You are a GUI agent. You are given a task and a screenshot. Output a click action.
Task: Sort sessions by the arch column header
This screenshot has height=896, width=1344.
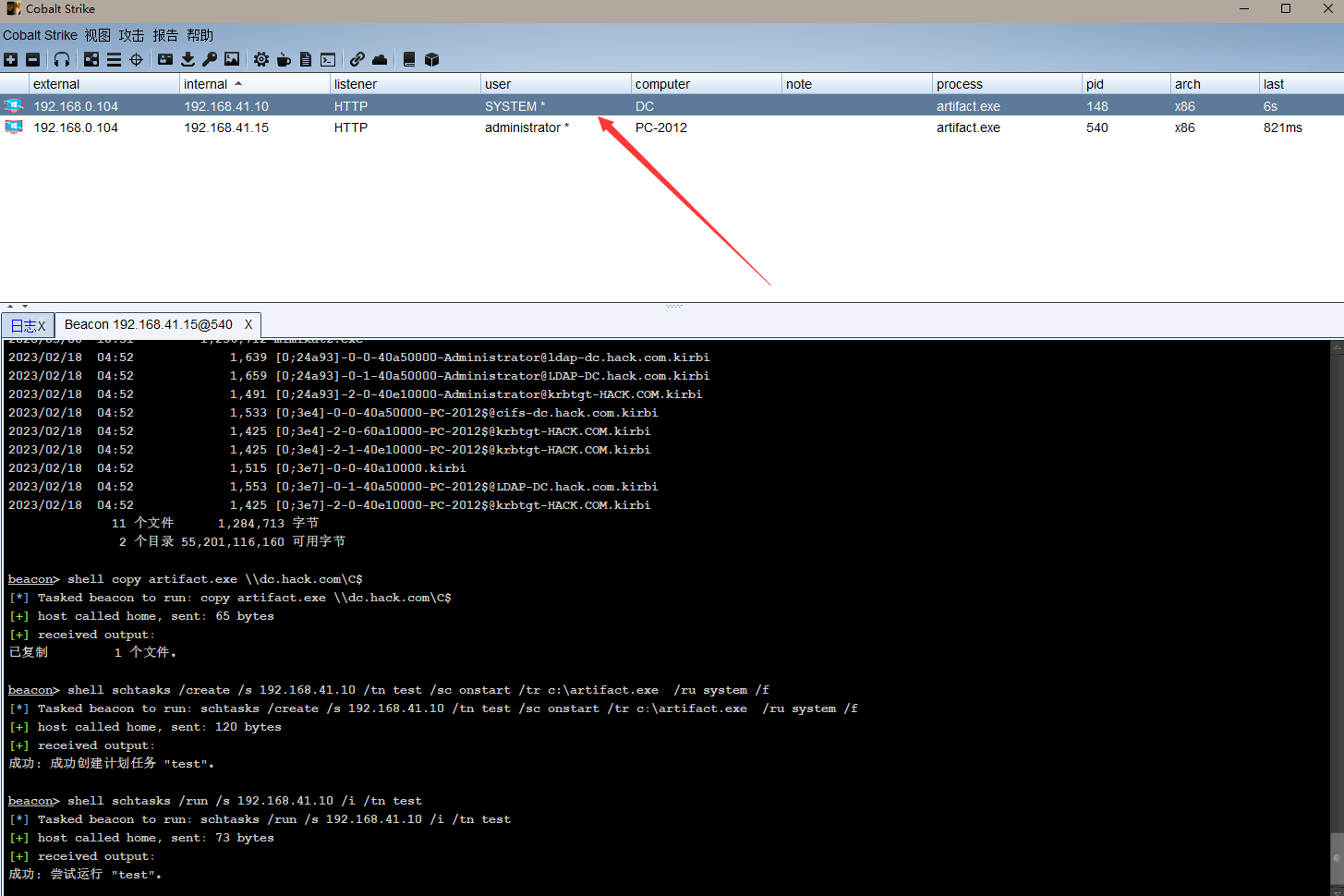[x=1216, y=83]
